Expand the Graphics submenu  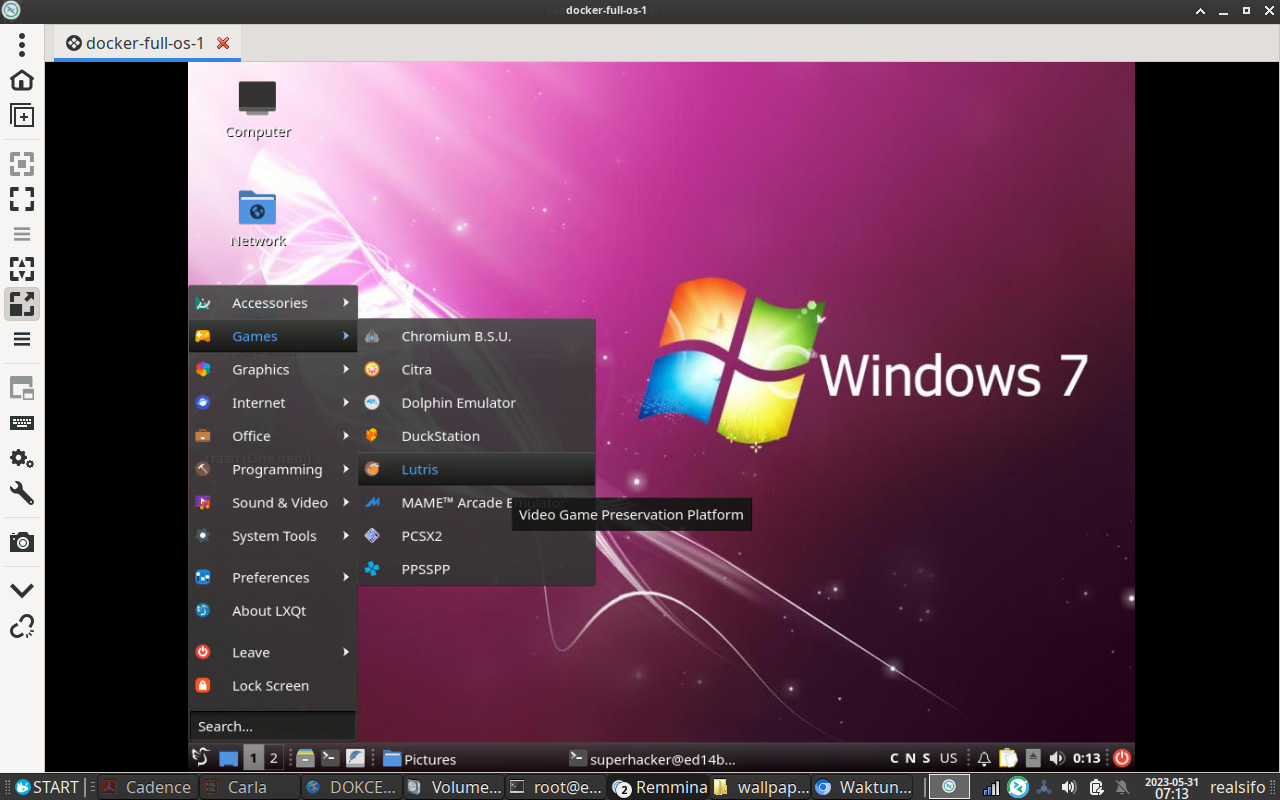click(273, 369)
